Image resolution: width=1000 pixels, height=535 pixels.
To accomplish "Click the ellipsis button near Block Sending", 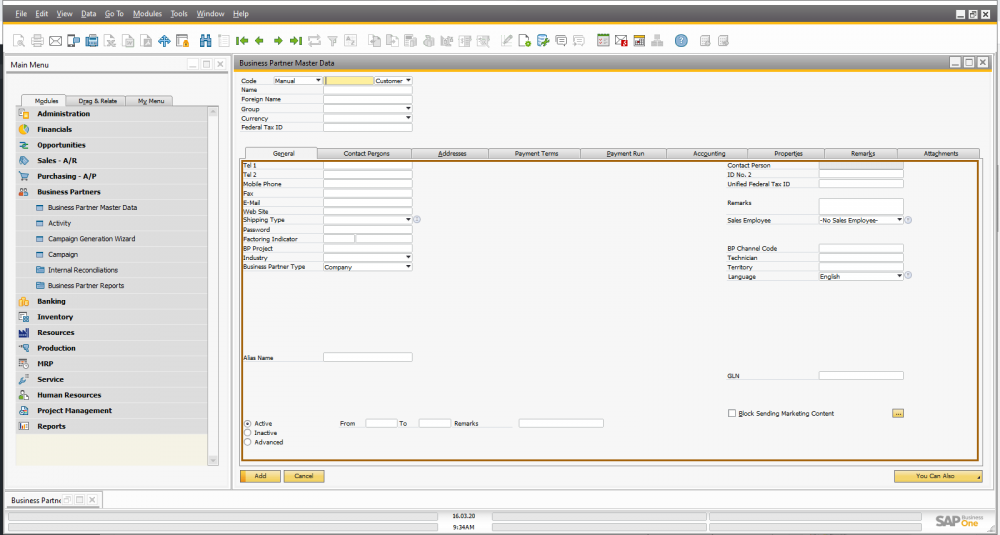I will (x=898, y=413).
